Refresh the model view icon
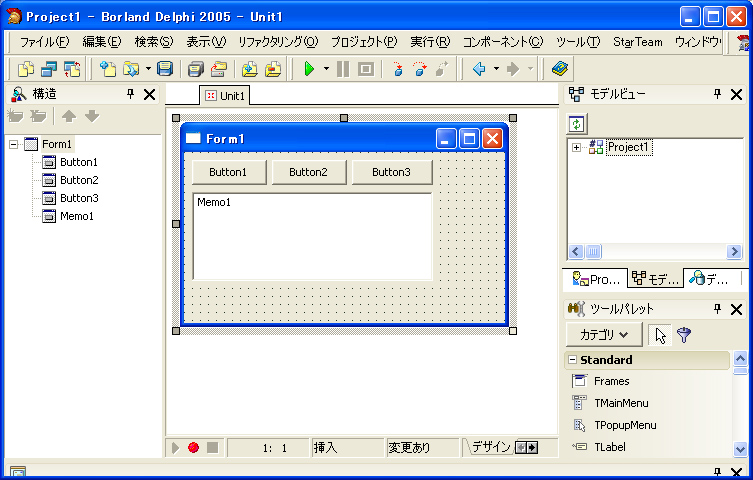 (576, 124)
